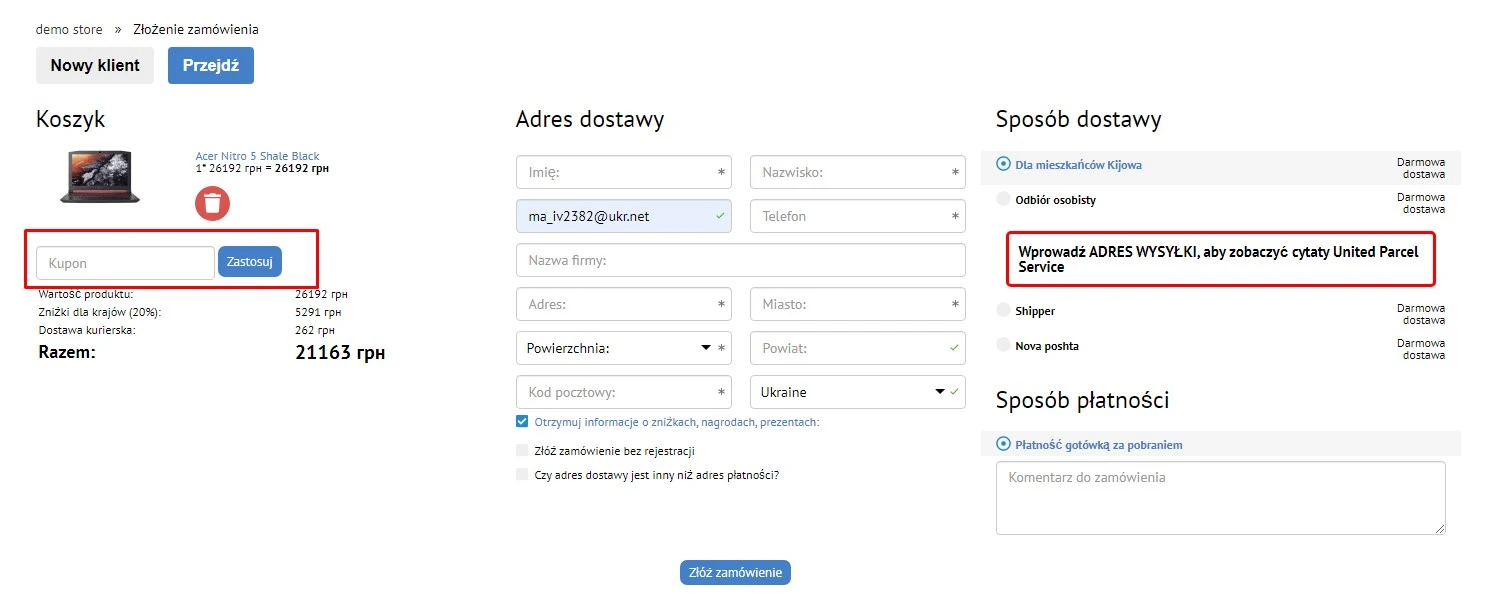
Task: Open the Acer Nitro 5 Shale Black link
Action: pyautogui.click(x=257, y=155)
